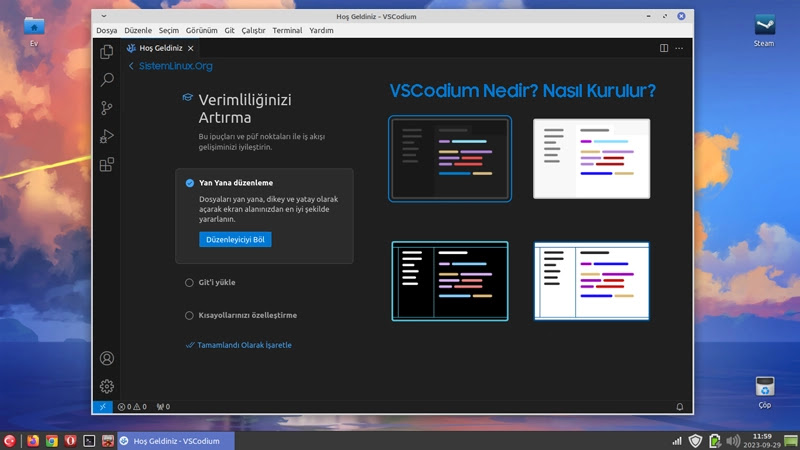Click the Verimliliğinizi Artırma heading
Screen dimensions: 800x450
coord(245,108)
